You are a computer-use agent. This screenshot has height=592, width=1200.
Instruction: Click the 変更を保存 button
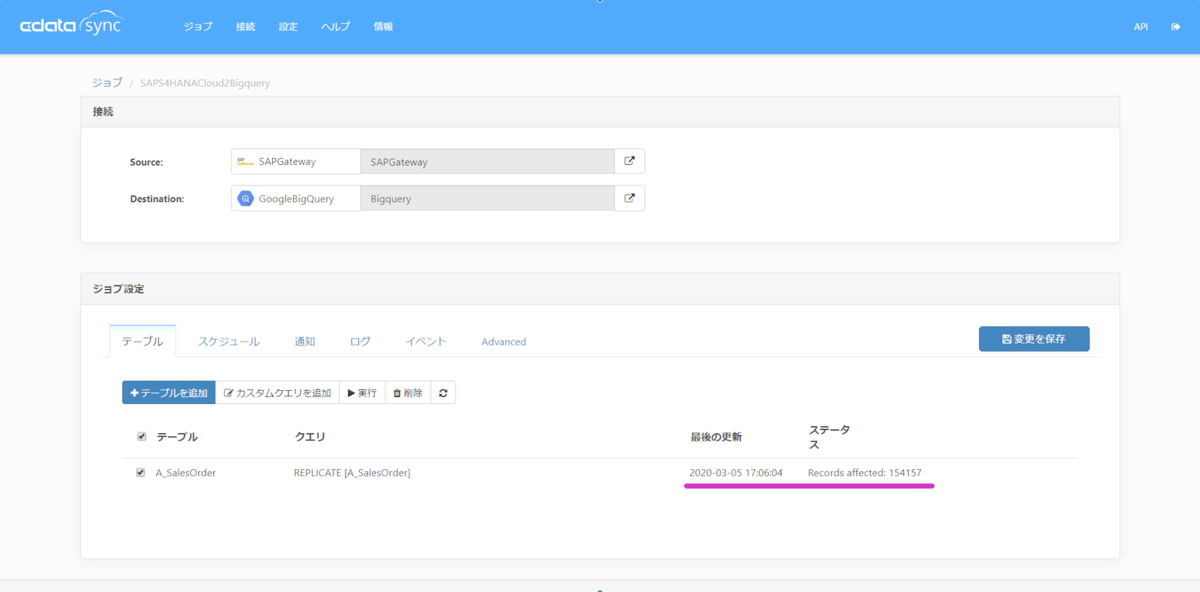point(1034,339)
